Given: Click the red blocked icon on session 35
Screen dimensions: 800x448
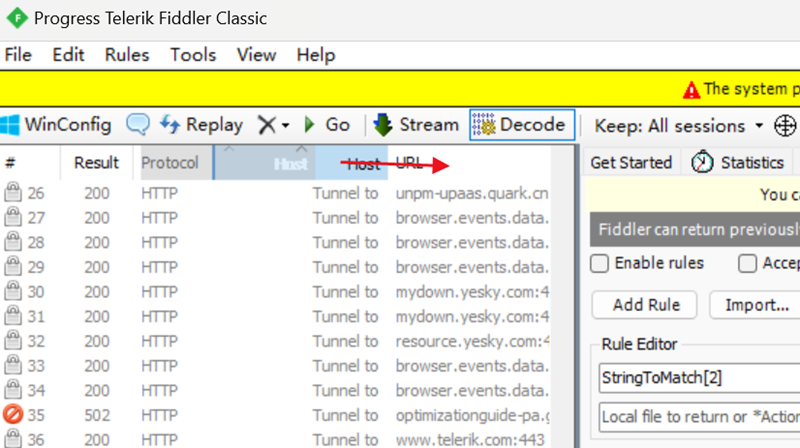Looking at the screenshot, I should [x=13, y=414].
